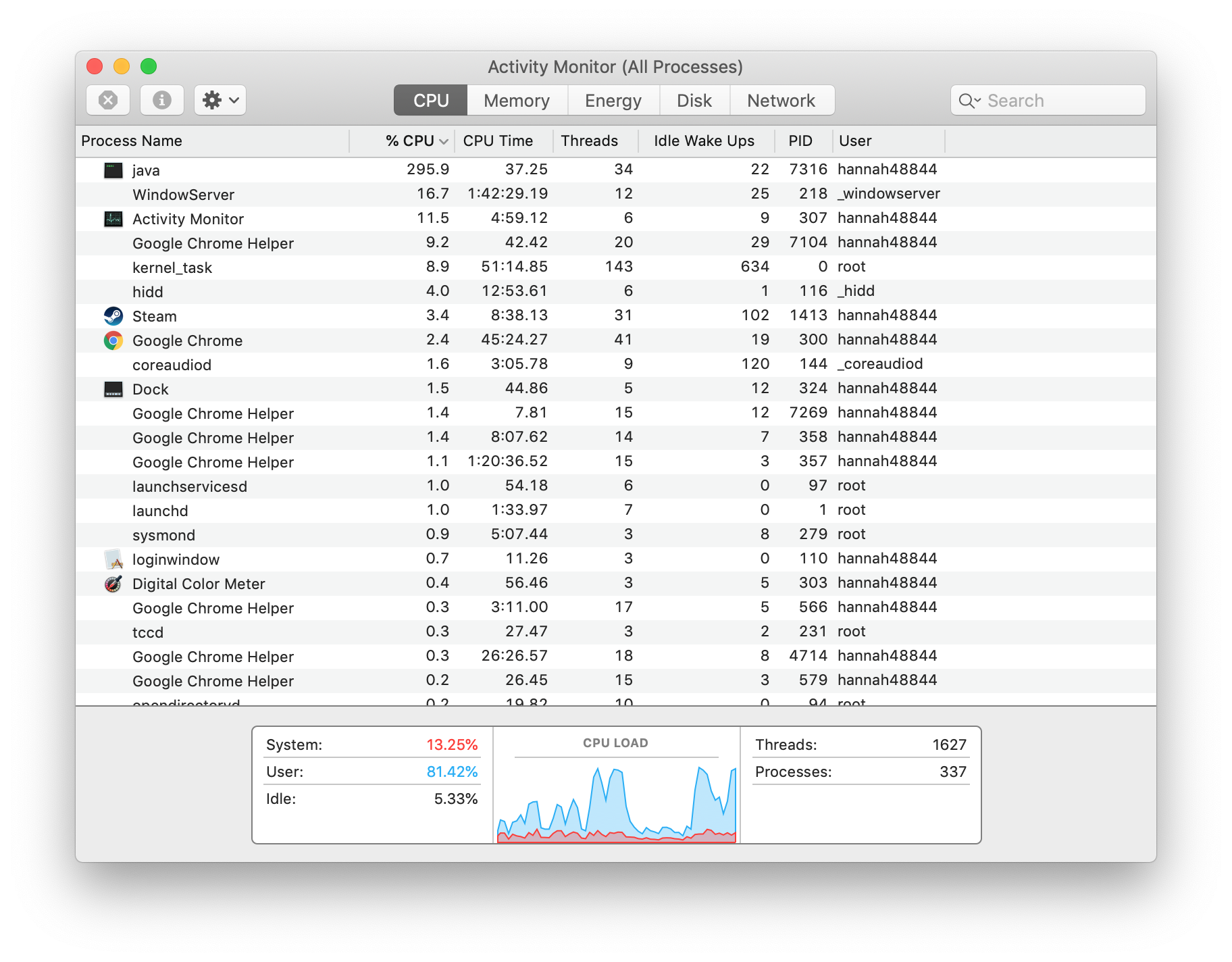Click the CPU Load graph
Image resolution: width=1232 pixels, height=962 pixels.
tap(616, 804)
